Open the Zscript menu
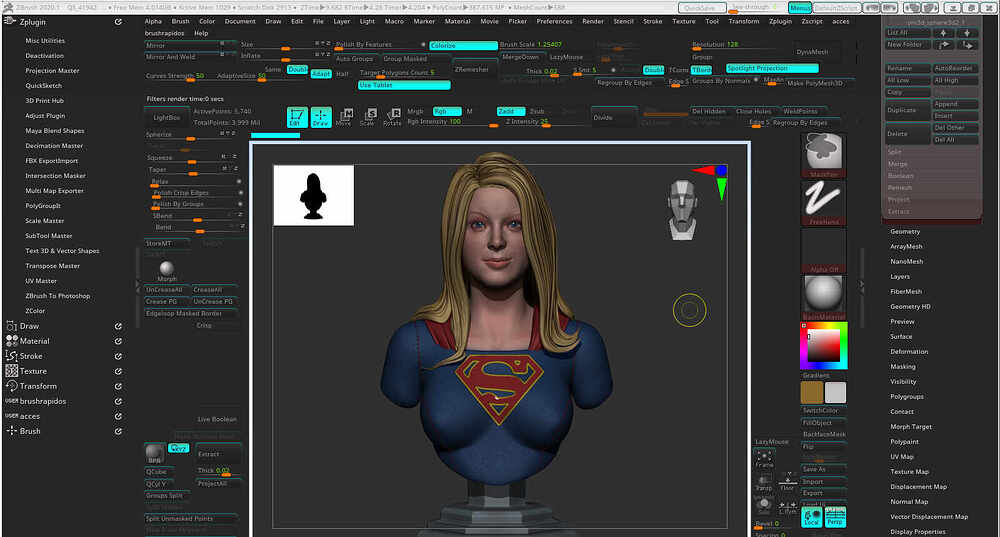The height and width of the screenshot is (537, 1000). tap(812, 21)
